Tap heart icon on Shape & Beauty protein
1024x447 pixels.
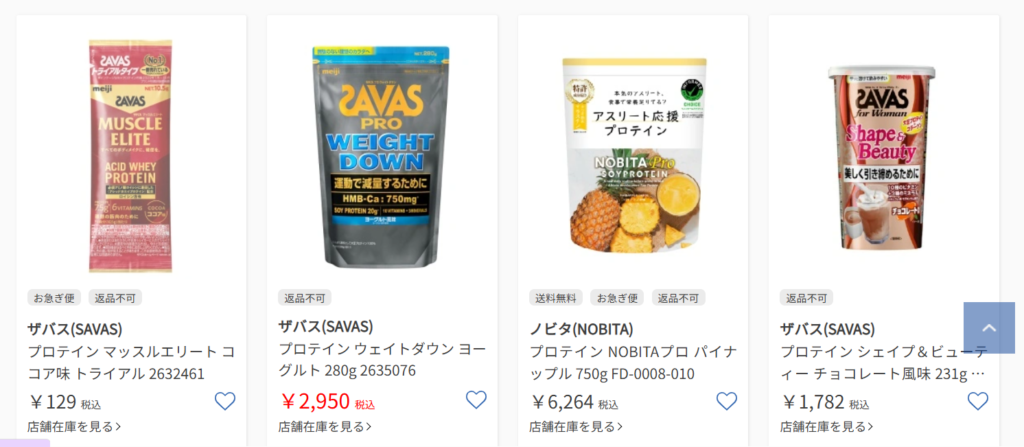[977, 401]
